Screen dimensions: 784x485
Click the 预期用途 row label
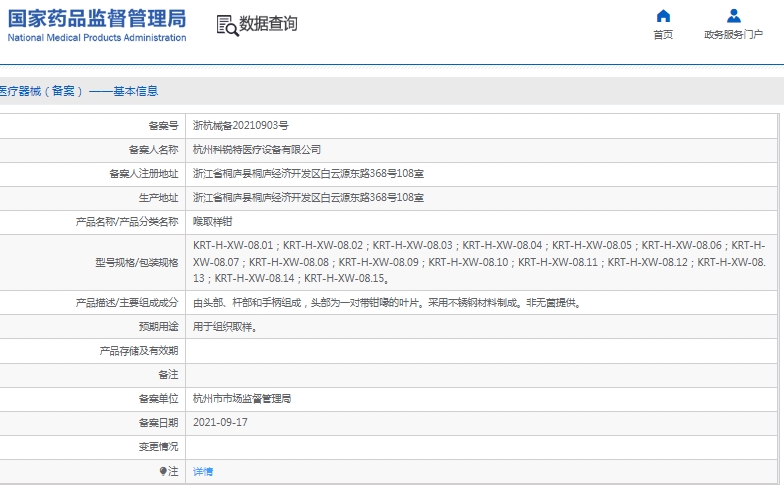tap(158, 326)
